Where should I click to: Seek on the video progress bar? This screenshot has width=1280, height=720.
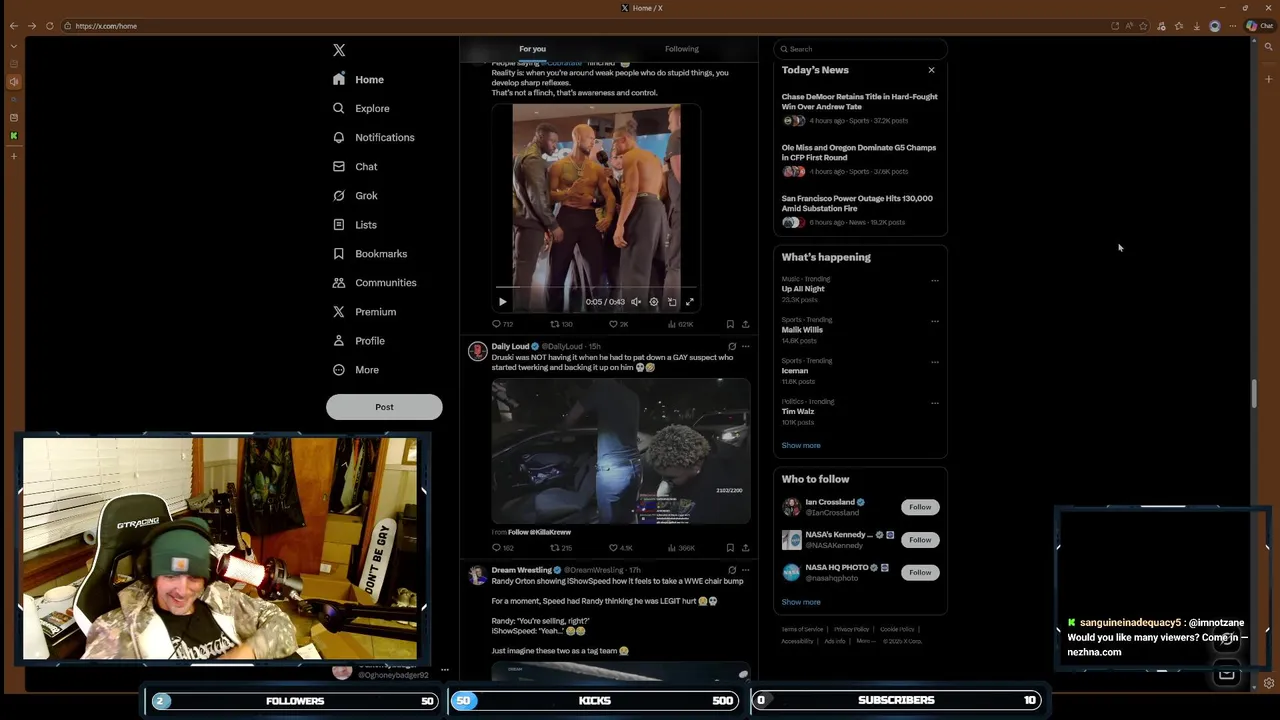(x=596, y=288)
